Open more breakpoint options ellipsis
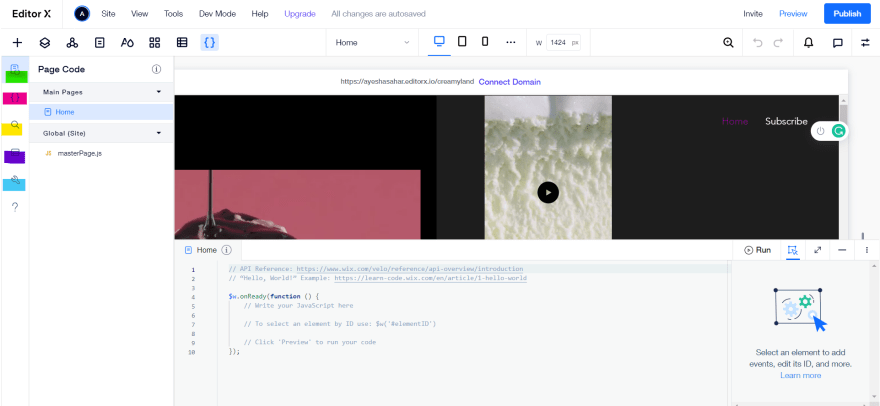This screenshot has height=406, width=880. (511, 43)
